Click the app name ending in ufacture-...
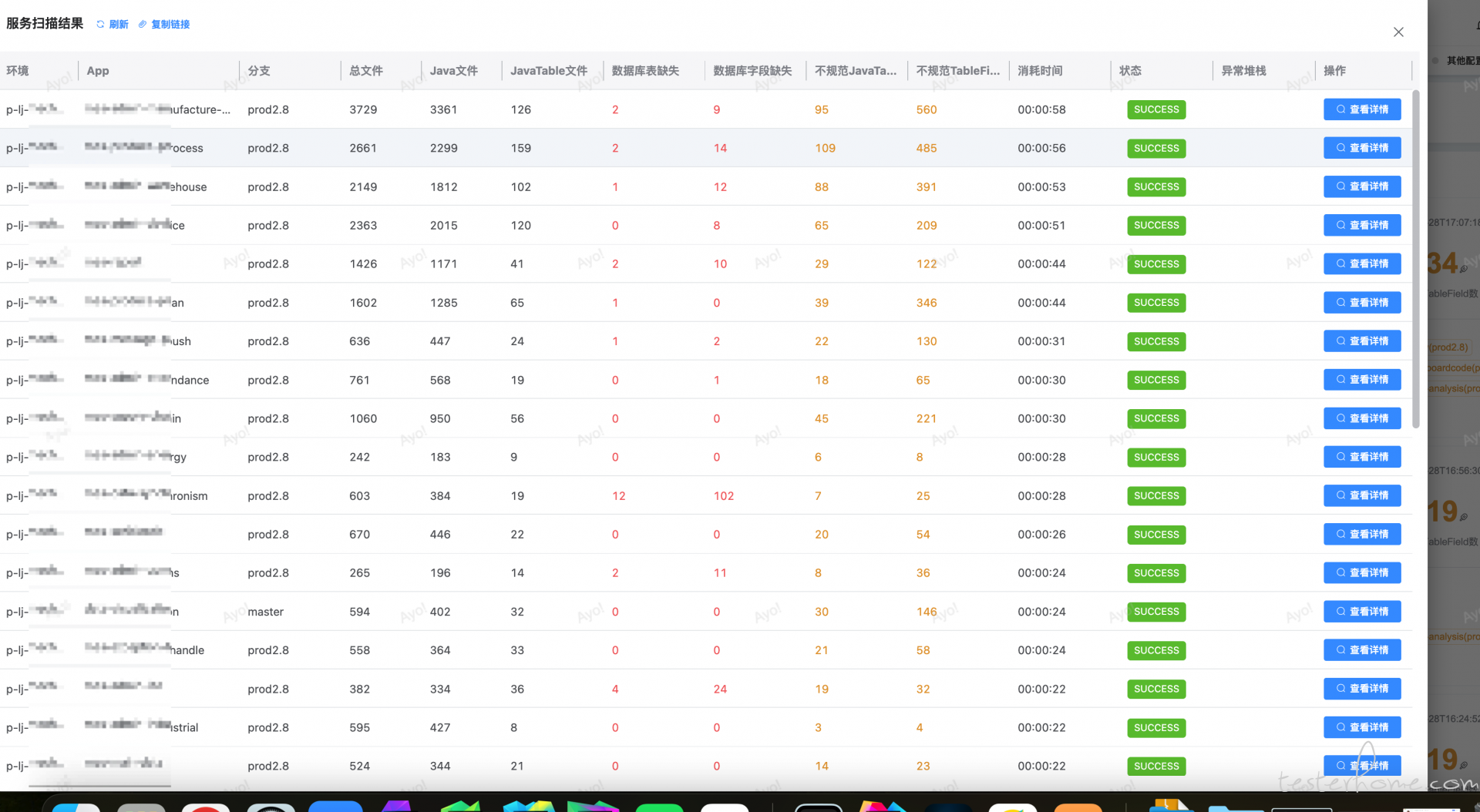1480x812 pixels. tap(158, 109)
